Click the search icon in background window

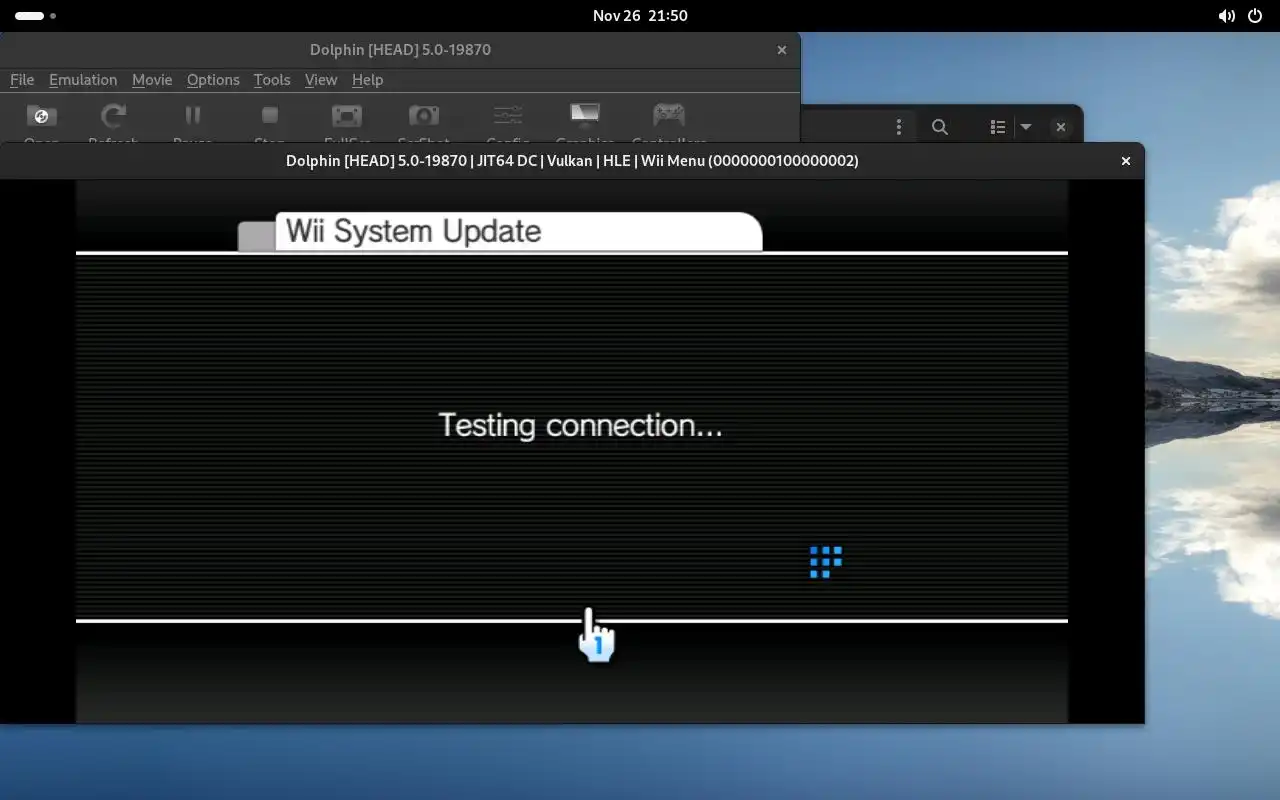tap(940, 127)
